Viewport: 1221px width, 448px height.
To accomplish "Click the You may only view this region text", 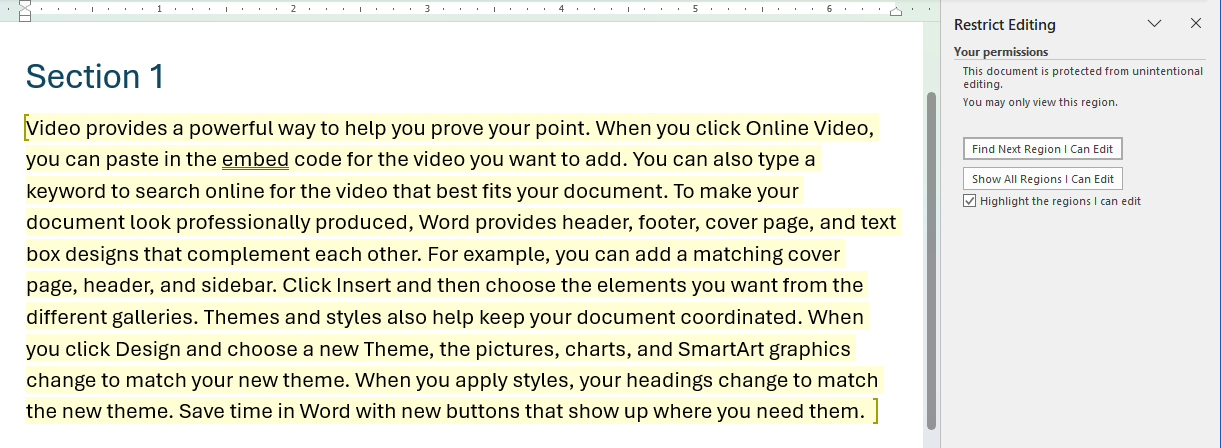I will [1039, 102].
